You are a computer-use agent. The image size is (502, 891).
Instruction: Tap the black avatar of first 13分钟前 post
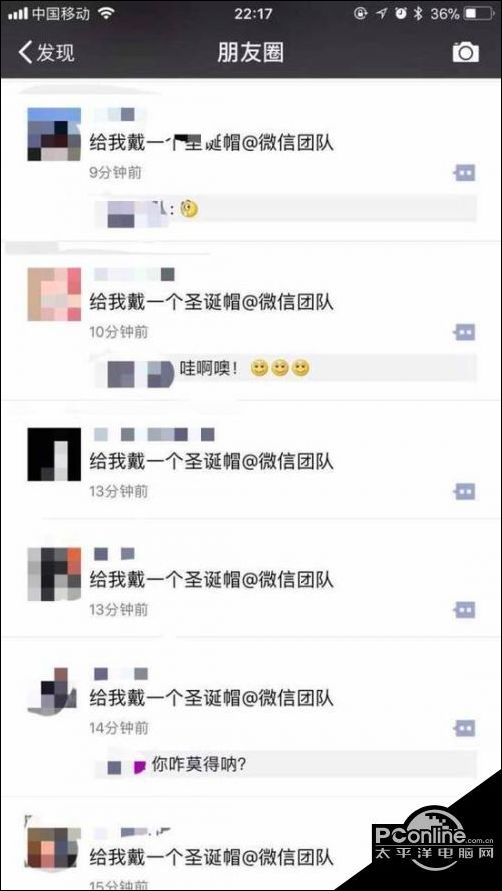click(54, 455)
